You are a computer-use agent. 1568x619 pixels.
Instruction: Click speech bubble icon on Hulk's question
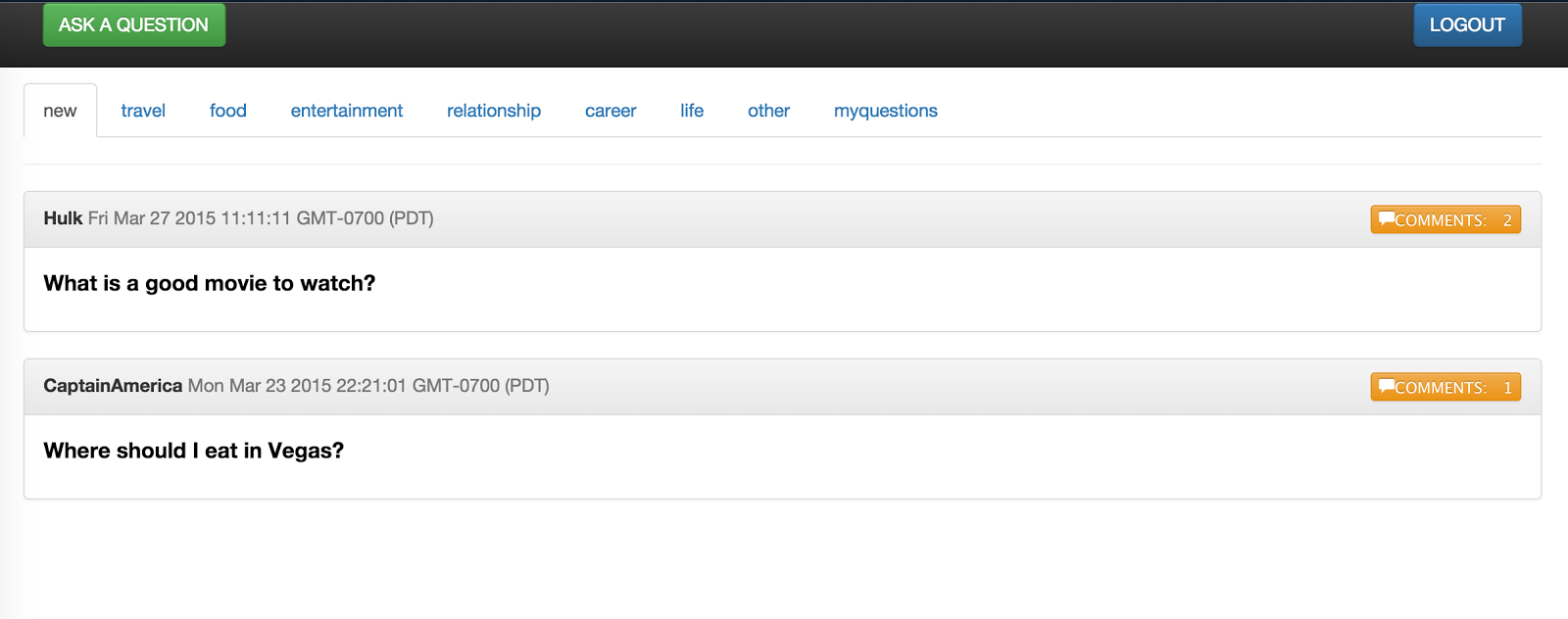click(x=1386, y=218)
